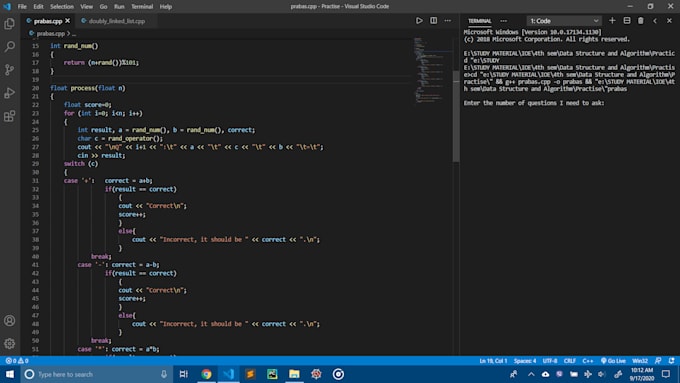Screen dimensions: 680x383
Task: Open the Run menu
Action: click(119, 7)
